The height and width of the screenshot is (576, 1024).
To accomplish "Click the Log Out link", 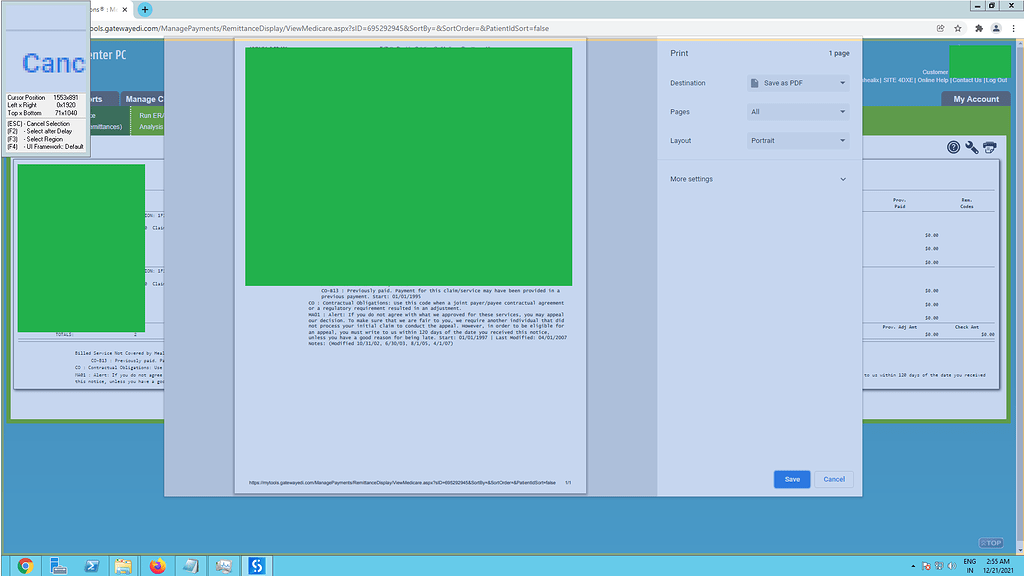I will 999,80.
